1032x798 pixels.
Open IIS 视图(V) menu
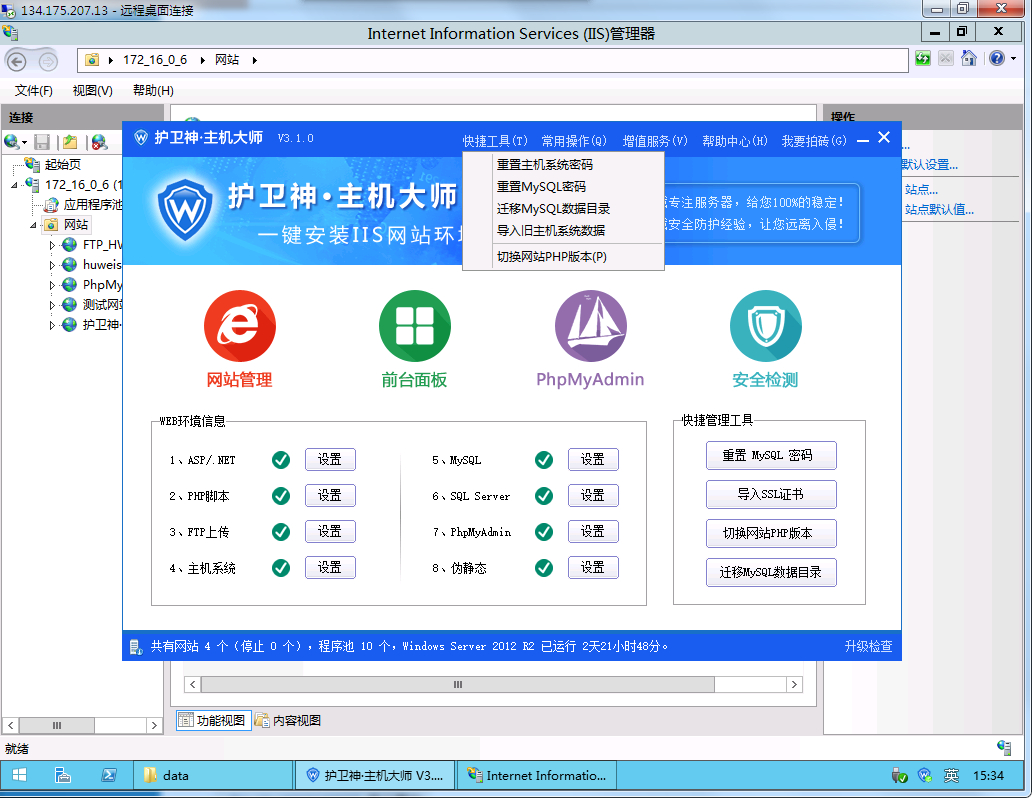92,91
